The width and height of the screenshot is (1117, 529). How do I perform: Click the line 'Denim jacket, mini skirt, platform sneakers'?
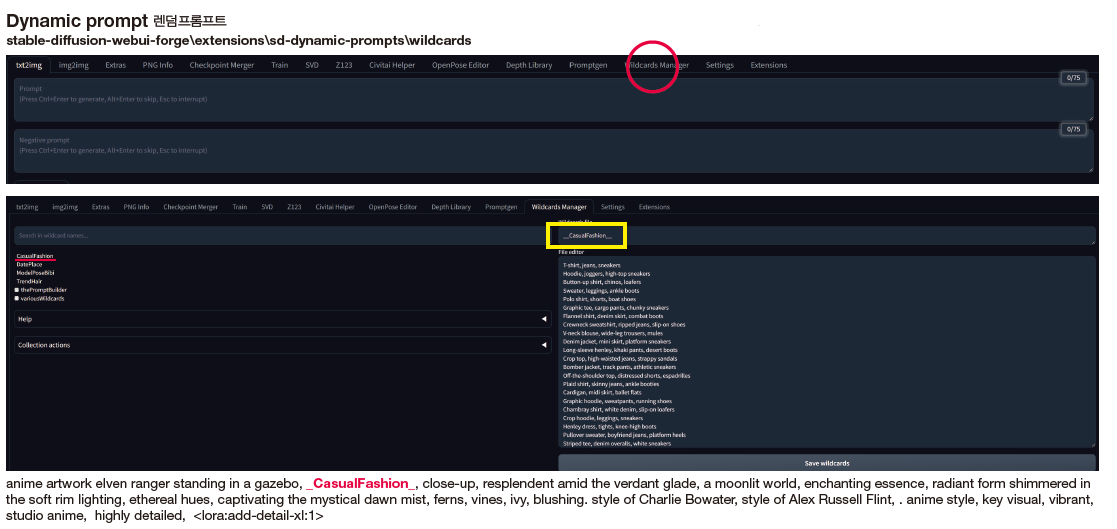click(617, 342)
